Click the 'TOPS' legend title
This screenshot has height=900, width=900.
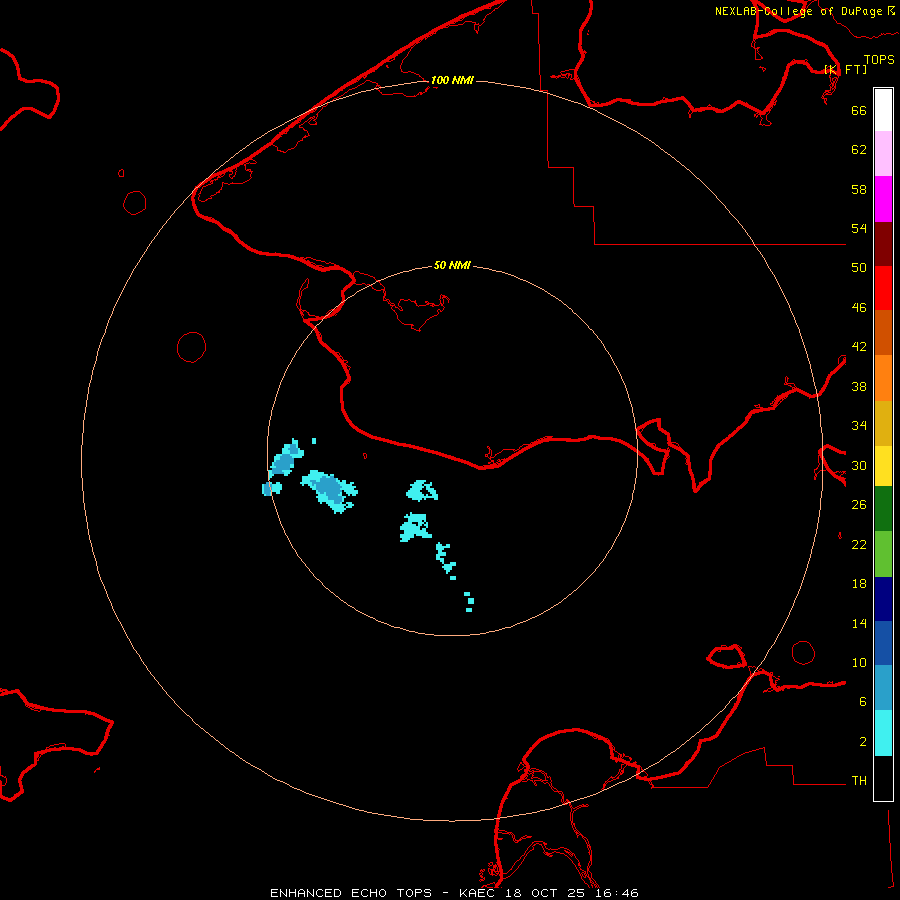coord(879,60)
